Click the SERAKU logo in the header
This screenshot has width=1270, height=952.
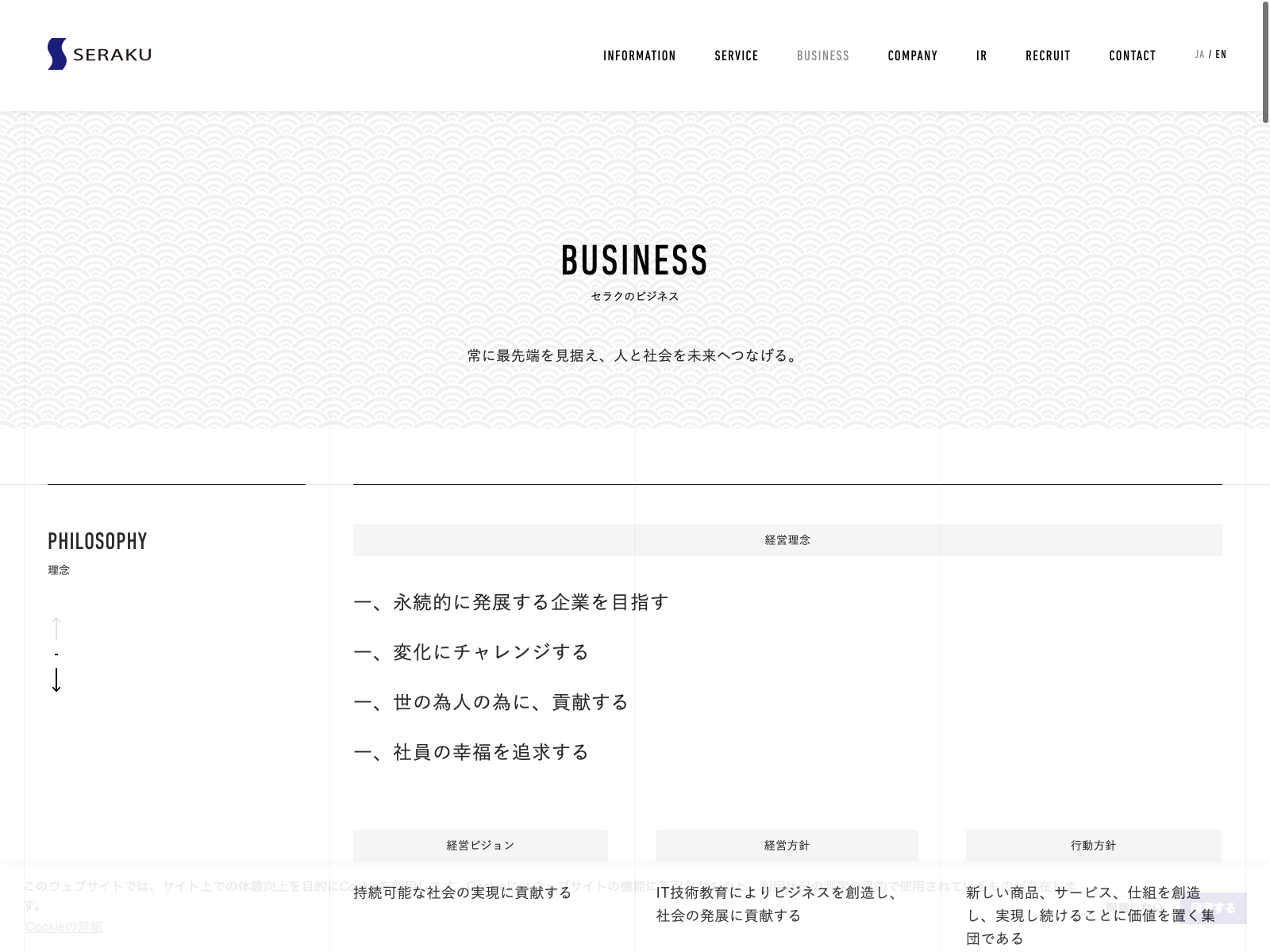coord(99,54)
